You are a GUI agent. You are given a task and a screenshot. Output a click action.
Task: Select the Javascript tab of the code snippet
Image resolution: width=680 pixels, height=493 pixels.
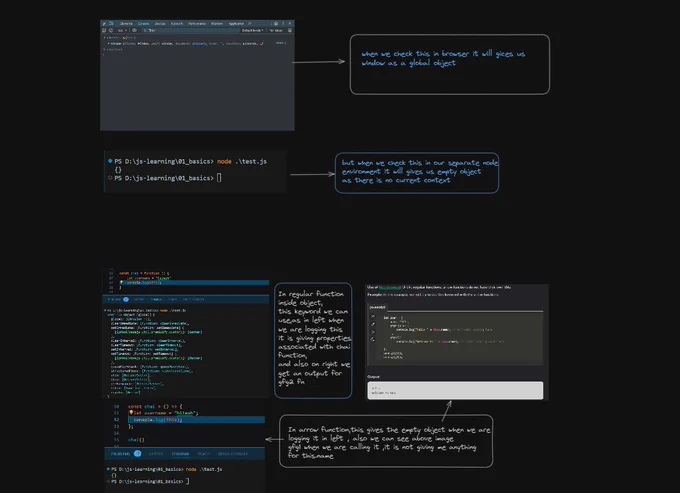377,307
